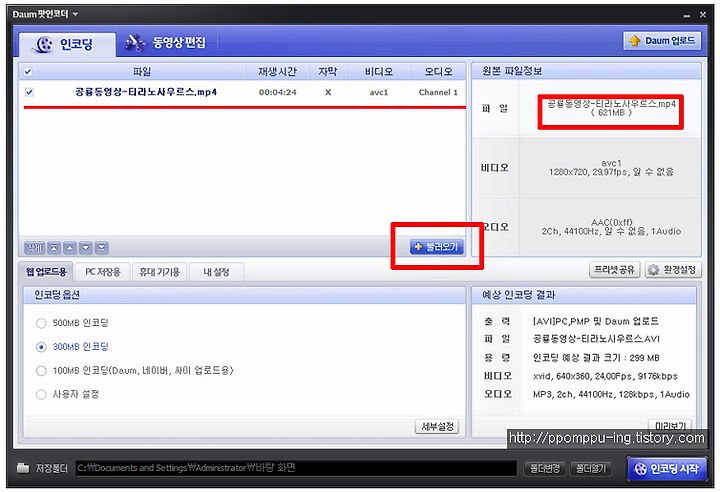
Task: Click the Channel 1 audio cell
Action: pos(438,92)
